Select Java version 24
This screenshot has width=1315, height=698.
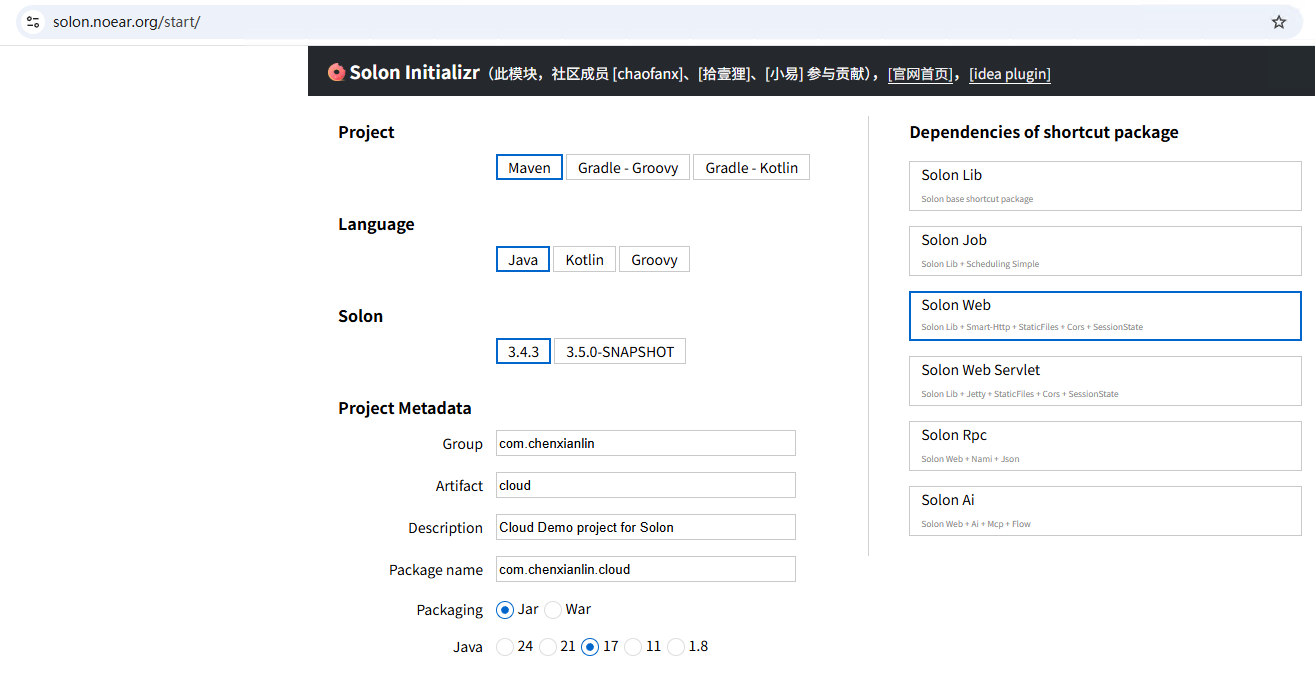coord(505,647)
